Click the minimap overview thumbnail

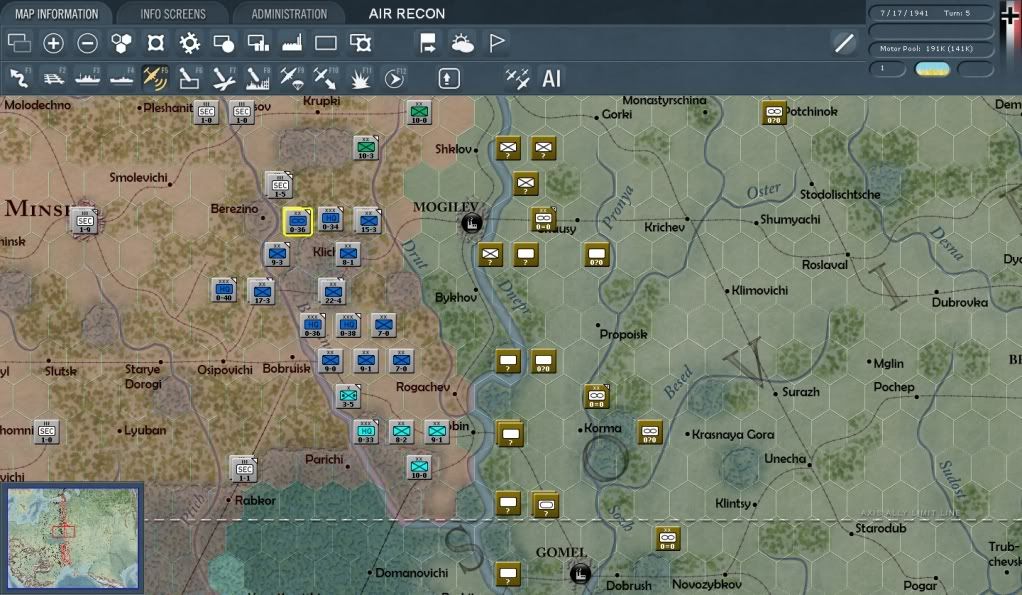click(x=72, y=538)
